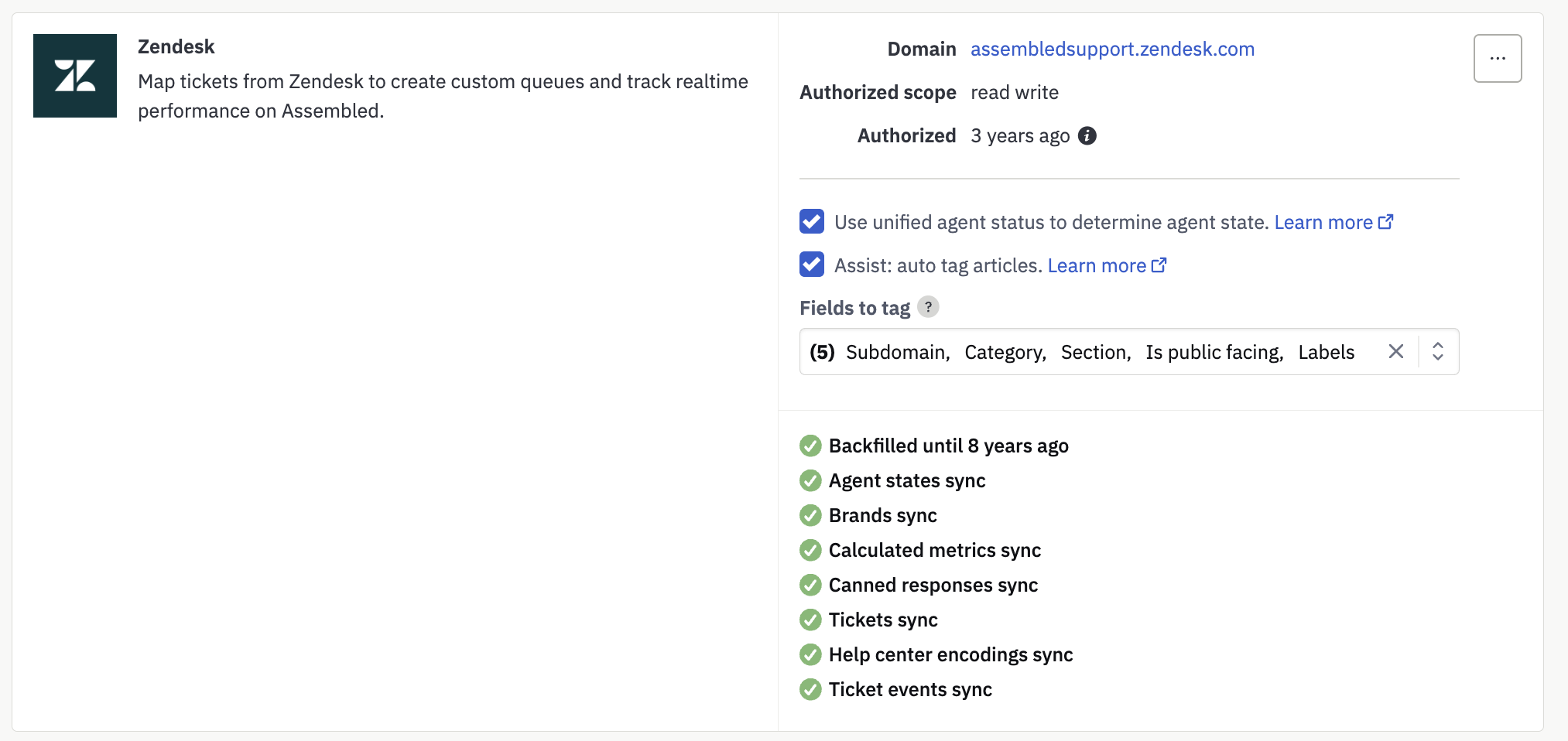Click 'Calculated metrics sync' status text
This screenshot has width=1568, height=741.
pyautogui.click(x=935, y=550)
